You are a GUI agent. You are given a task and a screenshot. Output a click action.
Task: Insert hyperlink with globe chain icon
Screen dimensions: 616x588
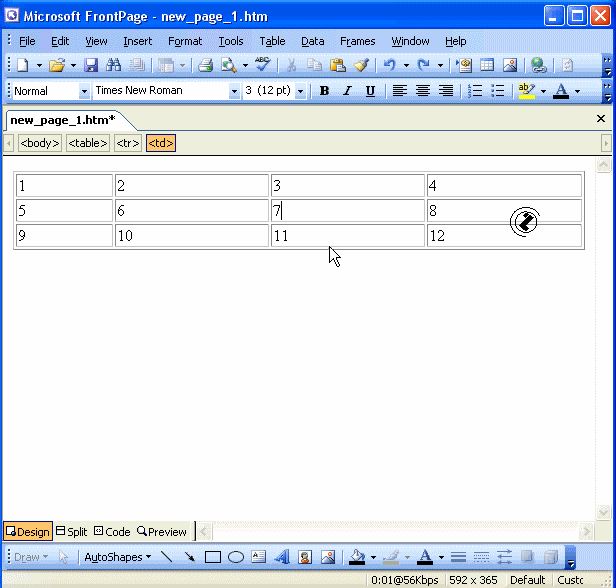[539, 65]
